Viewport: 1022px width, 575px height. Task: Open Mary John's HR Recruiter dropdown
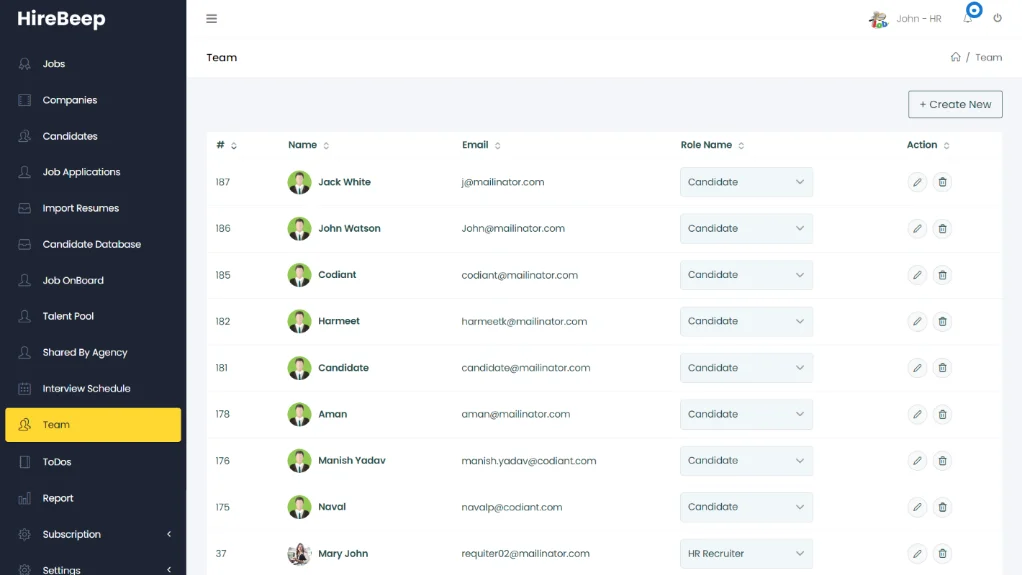(x=746, y=553)
